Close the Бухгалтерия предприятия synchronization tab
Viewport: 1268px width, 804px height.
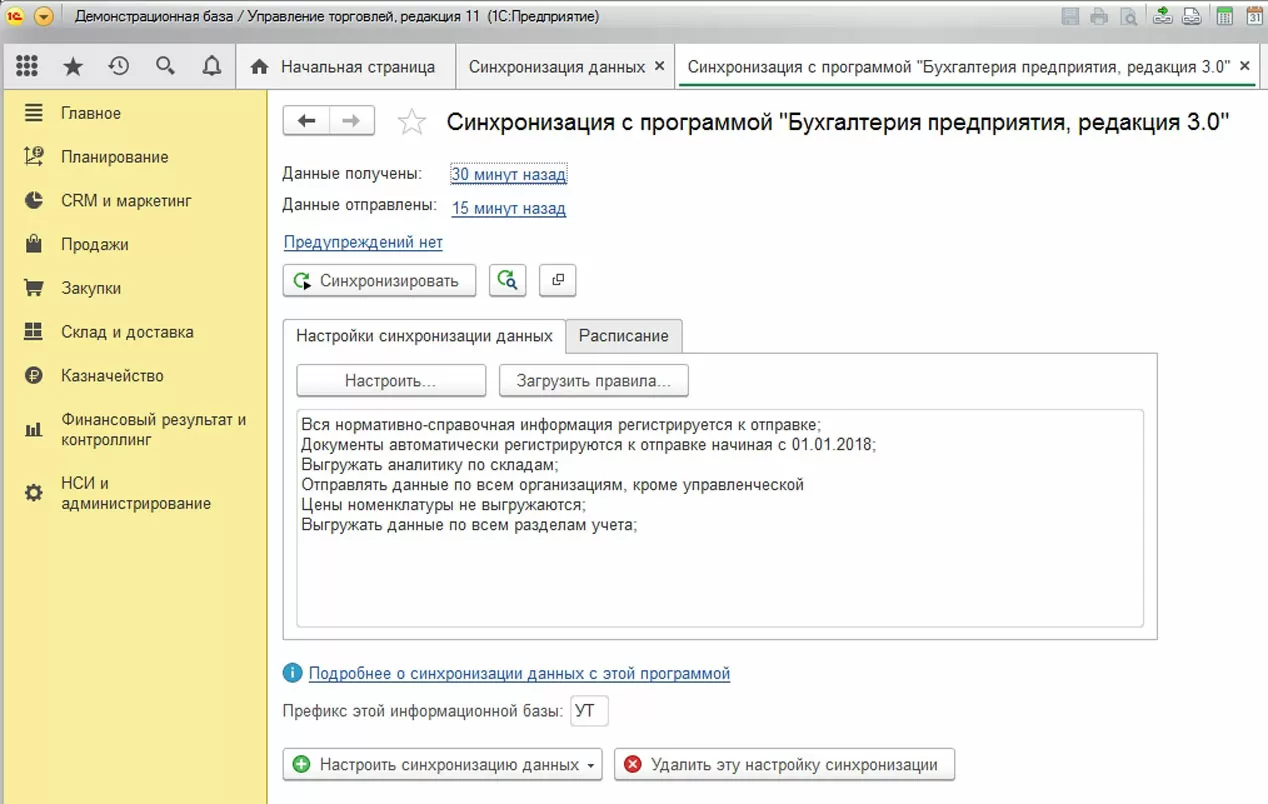coord(1245,66)
